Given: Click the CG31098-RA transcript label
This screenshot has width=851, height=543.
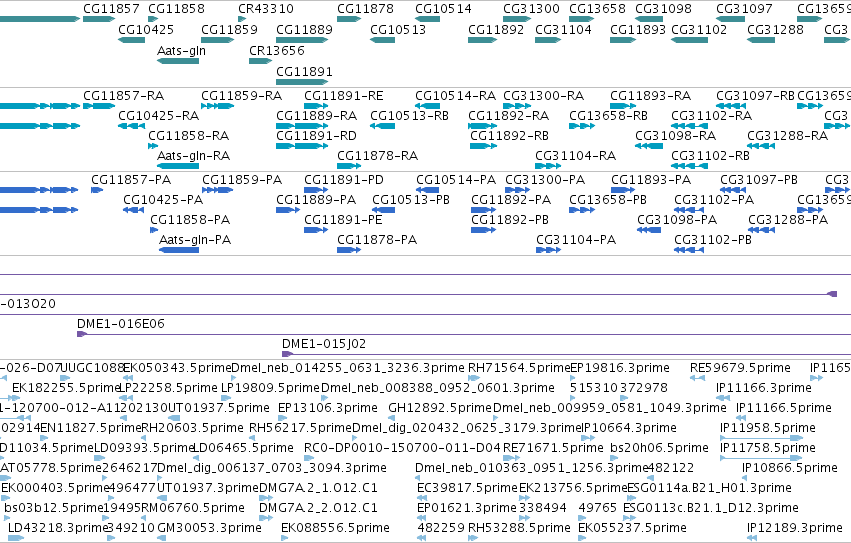Looking at the screenshot, I should (x=676, y=136).
